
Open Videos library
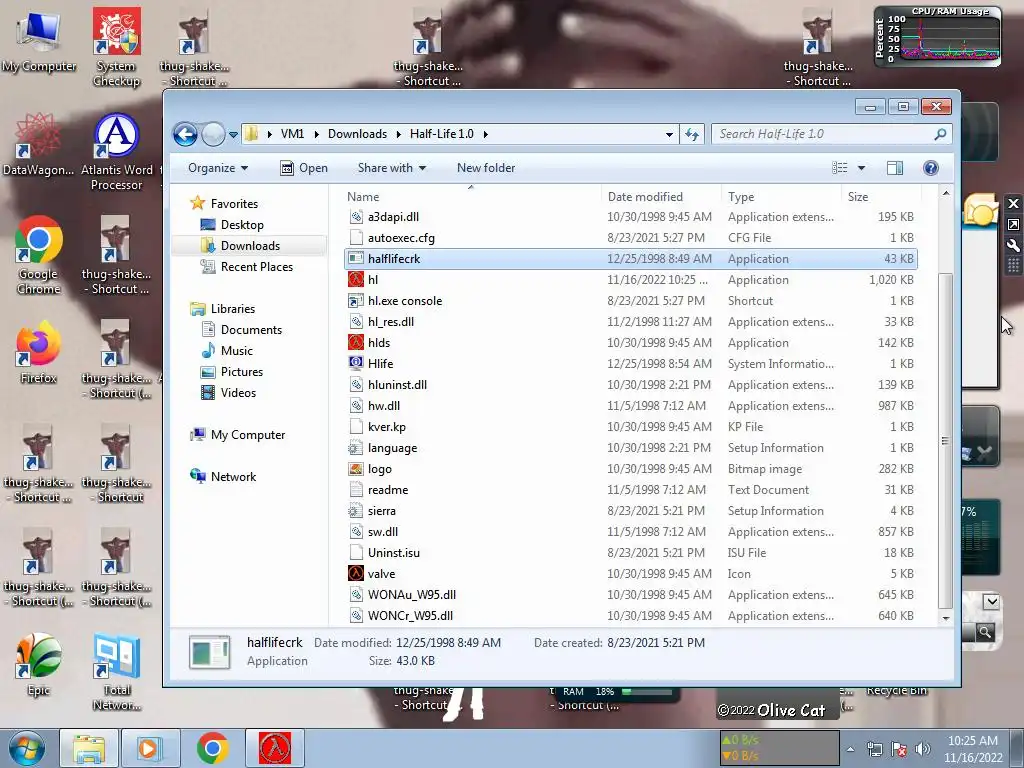point(238,392)
